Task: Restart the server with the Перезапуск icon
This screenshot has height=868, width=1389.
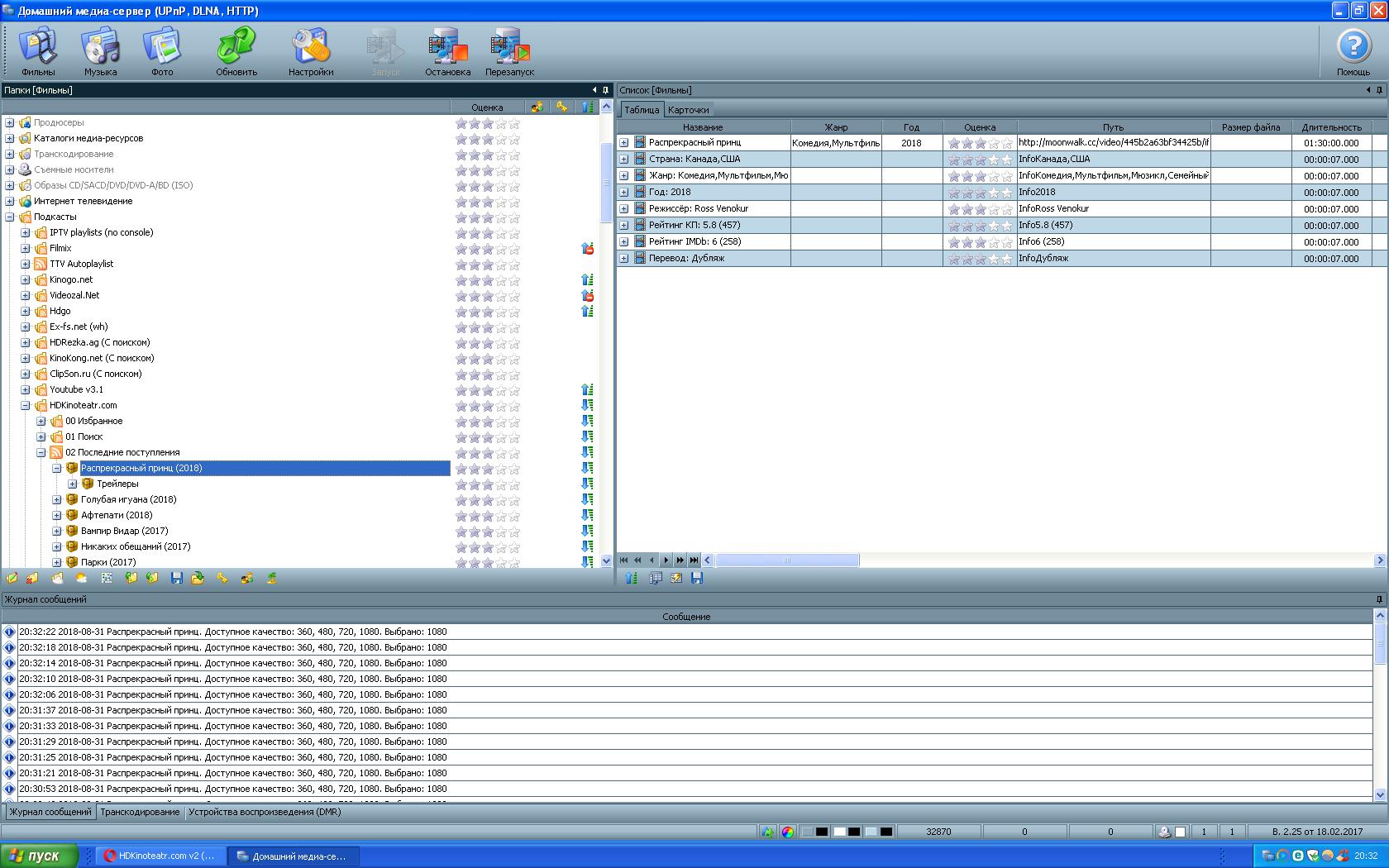Action: (x=509, y=51)
